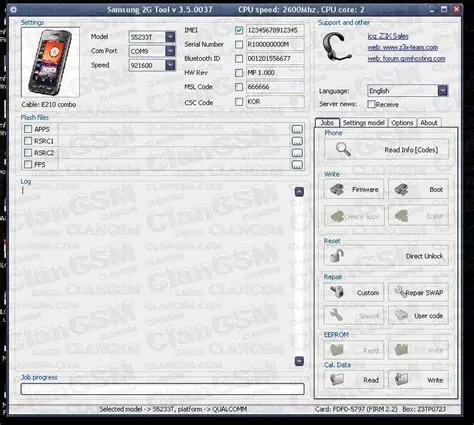Enable the Serial Number checkbox
Image resolution: width=474 pixels, height=425 pixels.
click(x=239, y=44)
